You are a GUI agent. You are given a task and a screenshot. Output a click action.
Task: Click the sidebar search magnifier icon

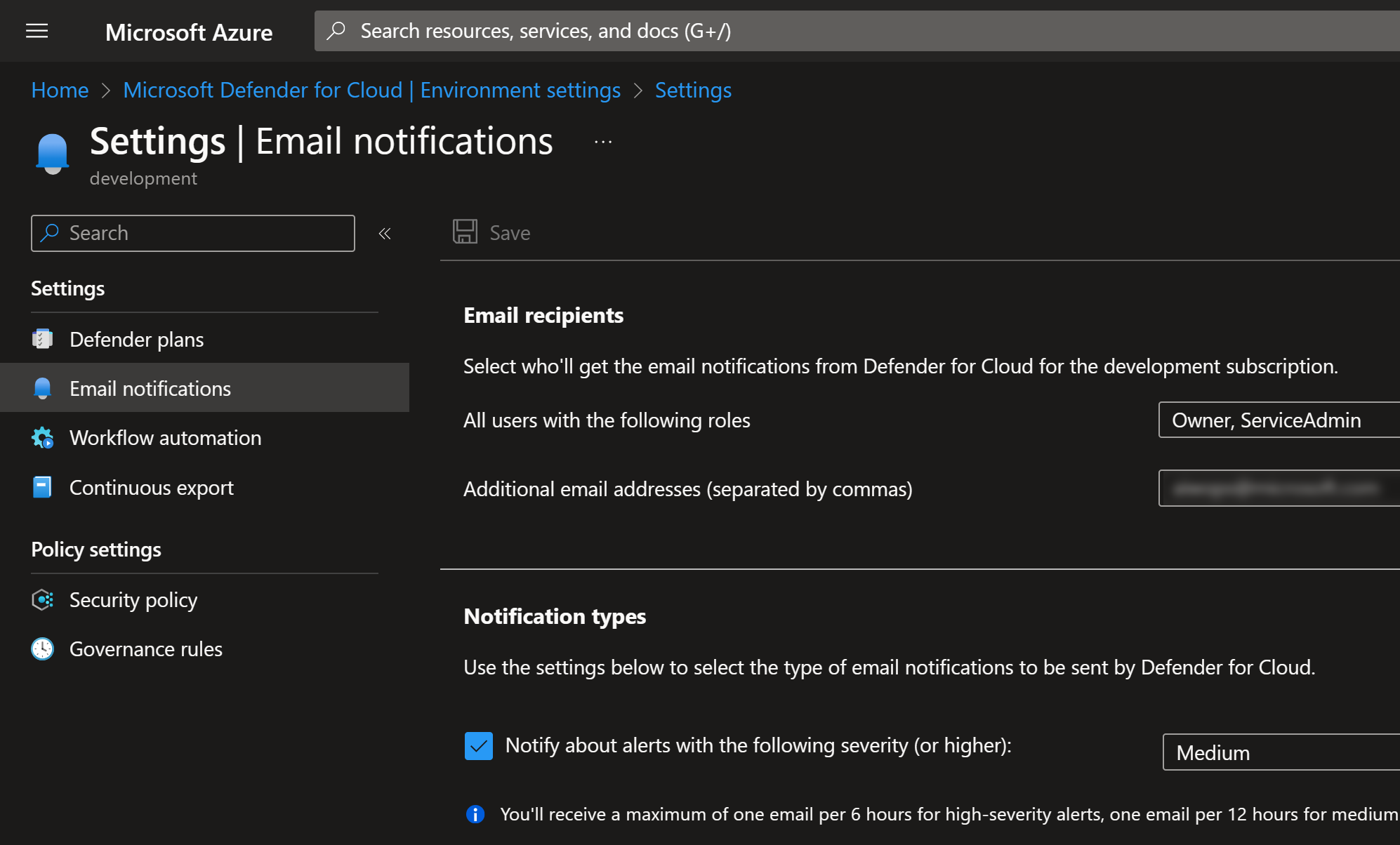(x=49, y=233)
